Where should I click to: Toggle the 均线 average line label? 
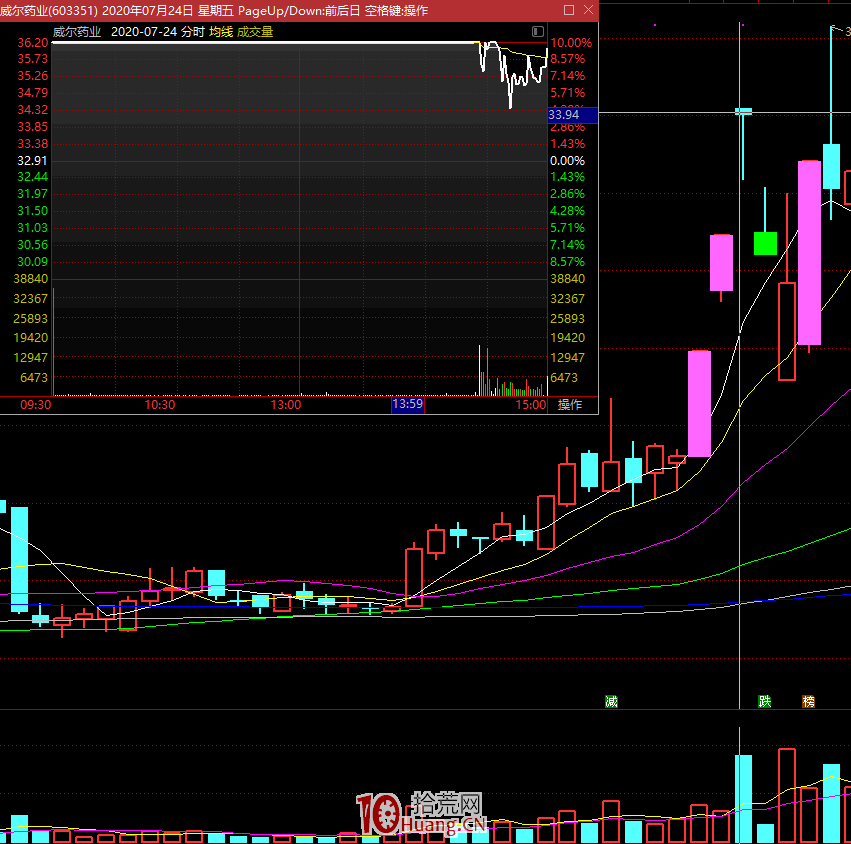pos(221,32)
